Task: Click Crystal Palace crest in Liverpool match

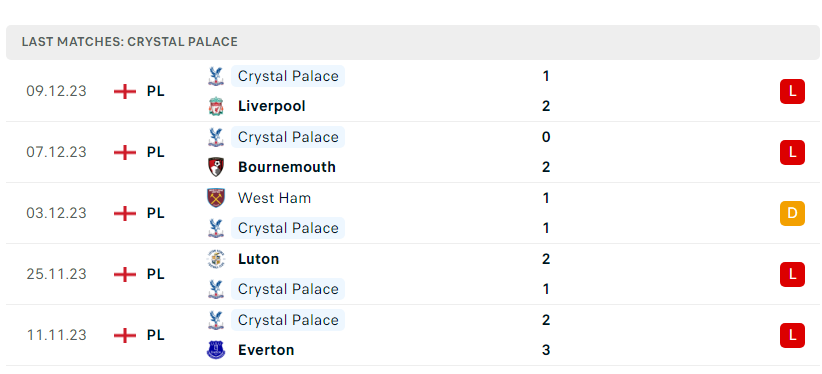Action: point(215,77)
